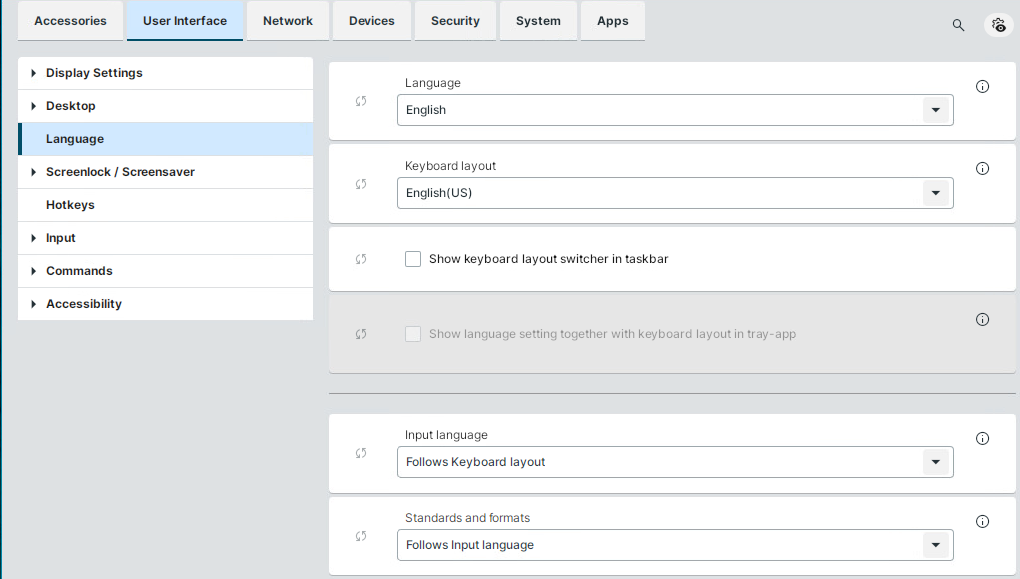The height and width of the screenshot is (579, 1020).
Task: Open the Accessories tab
Action: pyautogui.click(x=70, y=21)
